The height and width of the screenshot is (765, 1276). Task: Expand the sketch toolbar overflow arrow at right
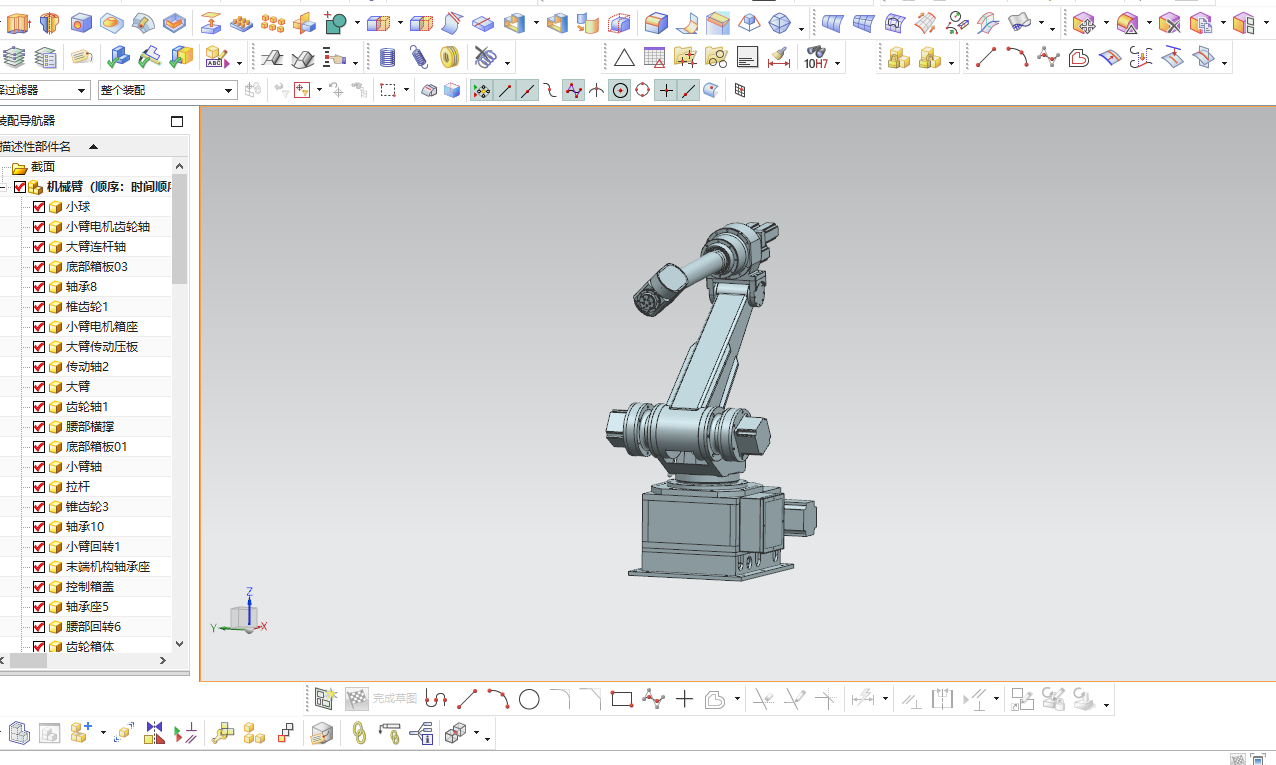tap(1107, 706)
